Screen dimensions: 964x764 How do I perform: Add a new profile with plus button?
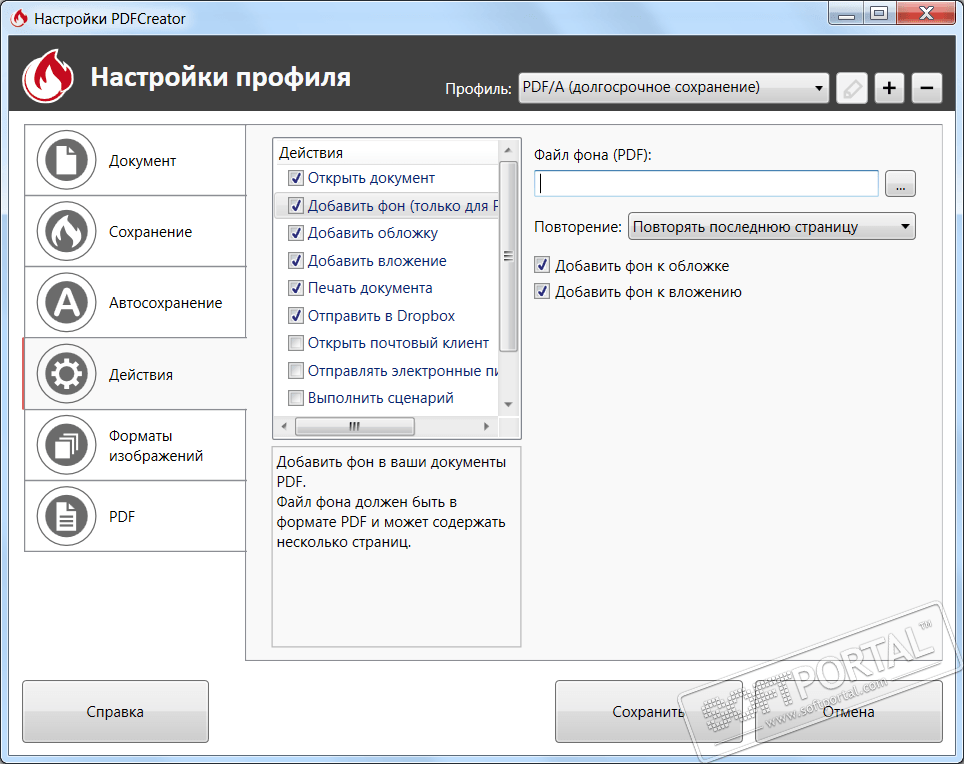pos(889,88)
